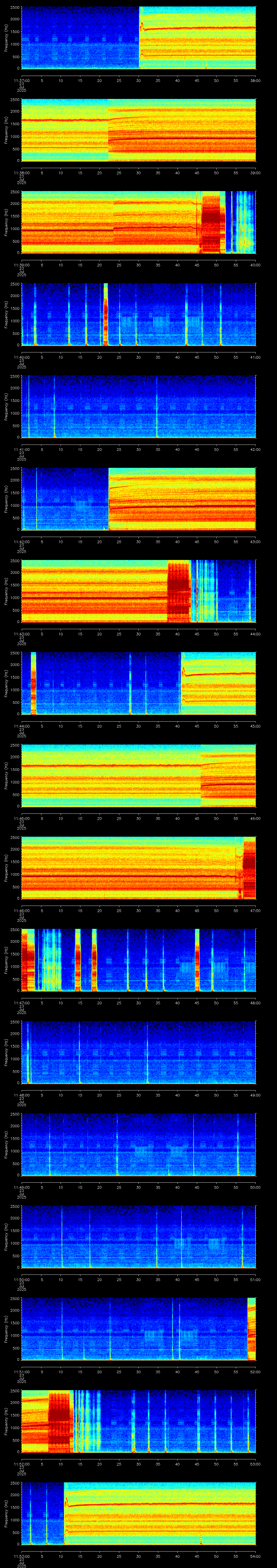The width and height of the screenshot is (277, 1568).
Task: Click the 11:47:00 start time label
Action: tap(21, 1003)
